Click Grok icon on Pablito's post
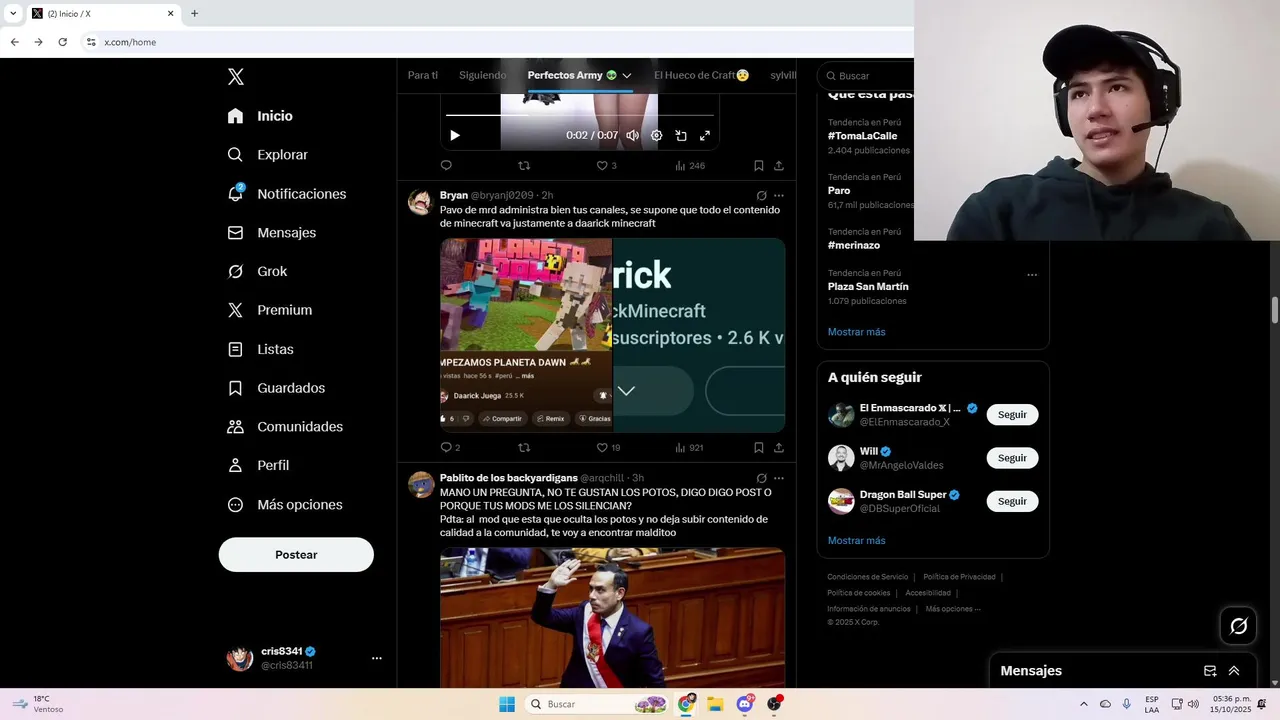This screenshot has width=1280, height=720. click(x=762, y=478)
